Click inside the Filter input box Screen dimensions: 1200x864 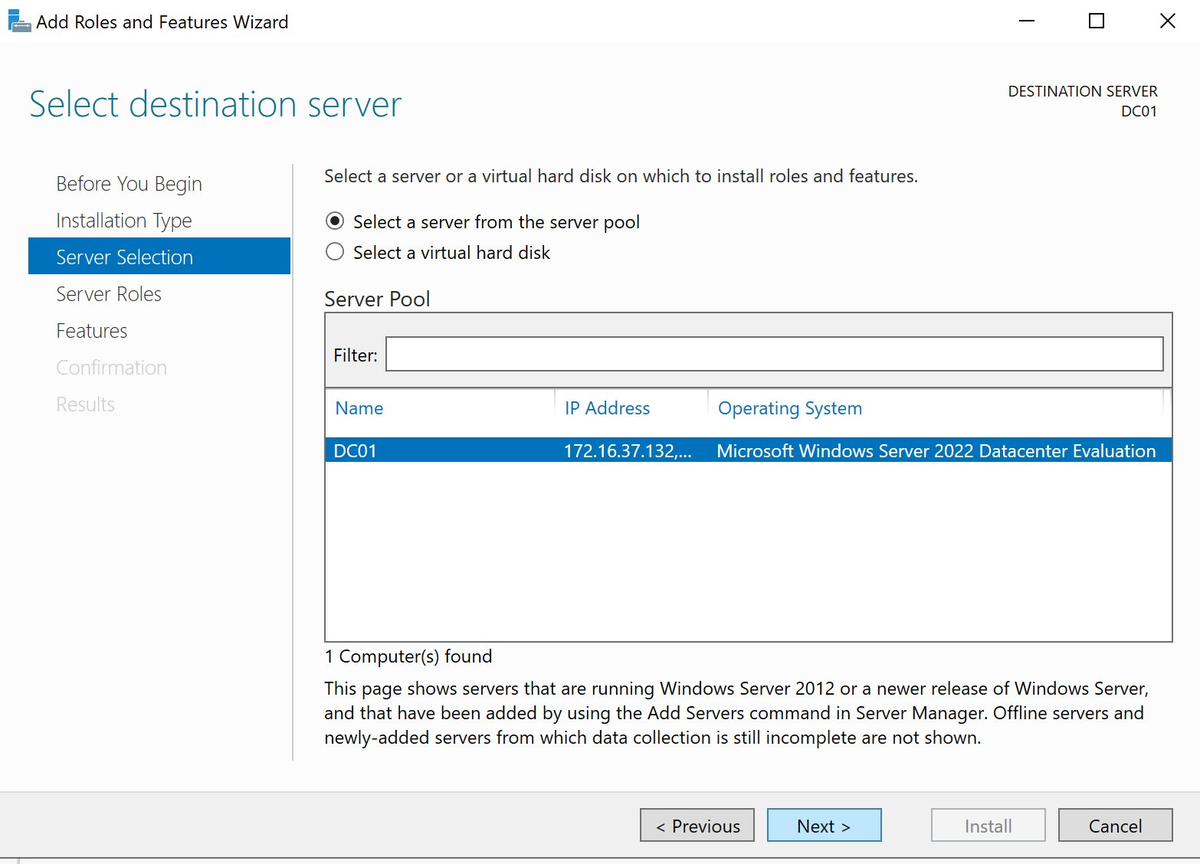pos(770,353)
